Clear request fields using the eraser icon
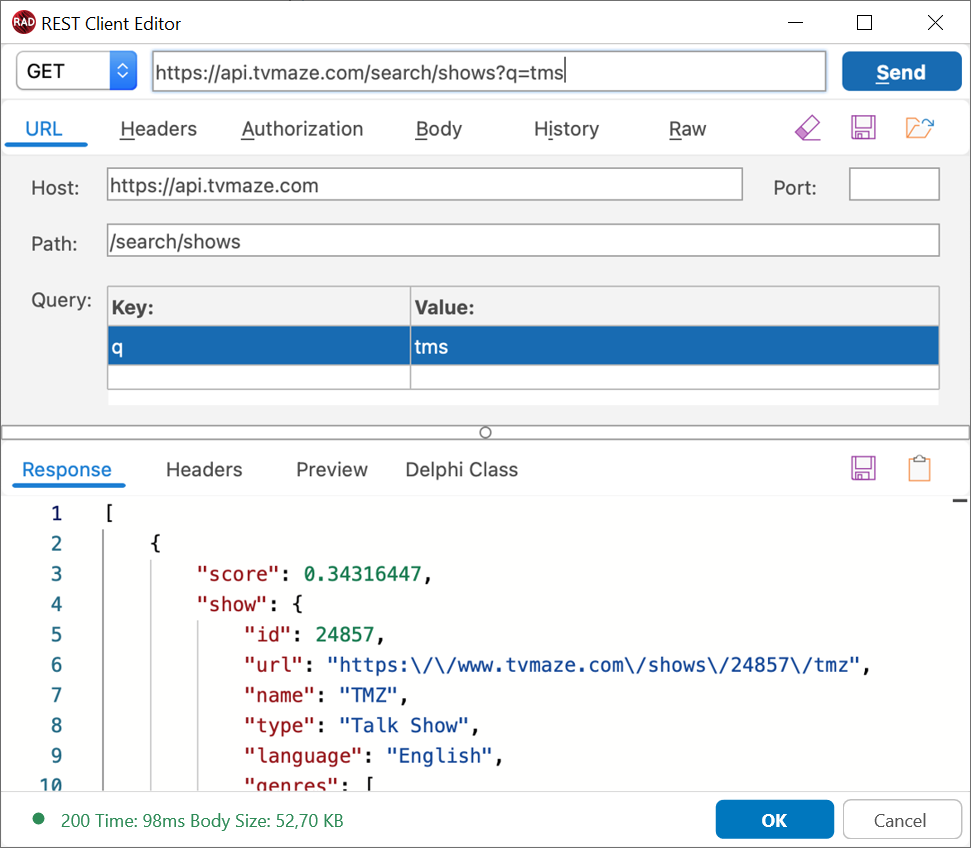971x848 pixels. [808, 128]
